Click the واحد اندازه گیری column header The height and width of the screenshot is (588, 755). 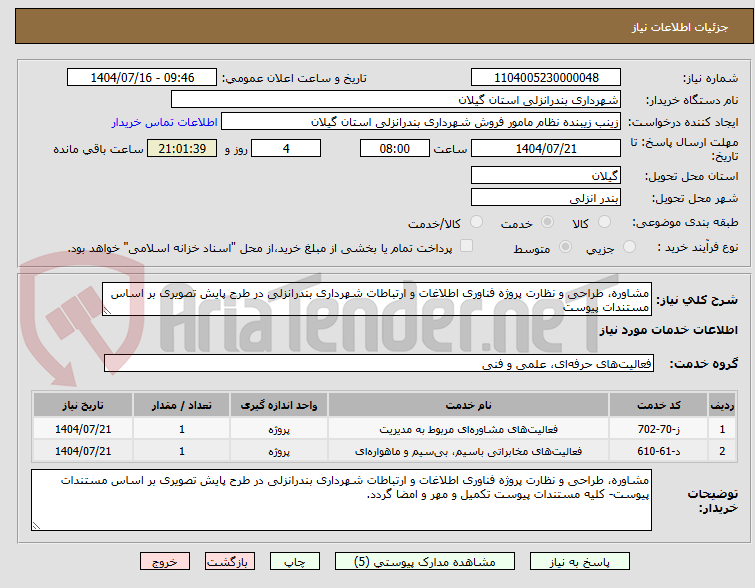279,405
